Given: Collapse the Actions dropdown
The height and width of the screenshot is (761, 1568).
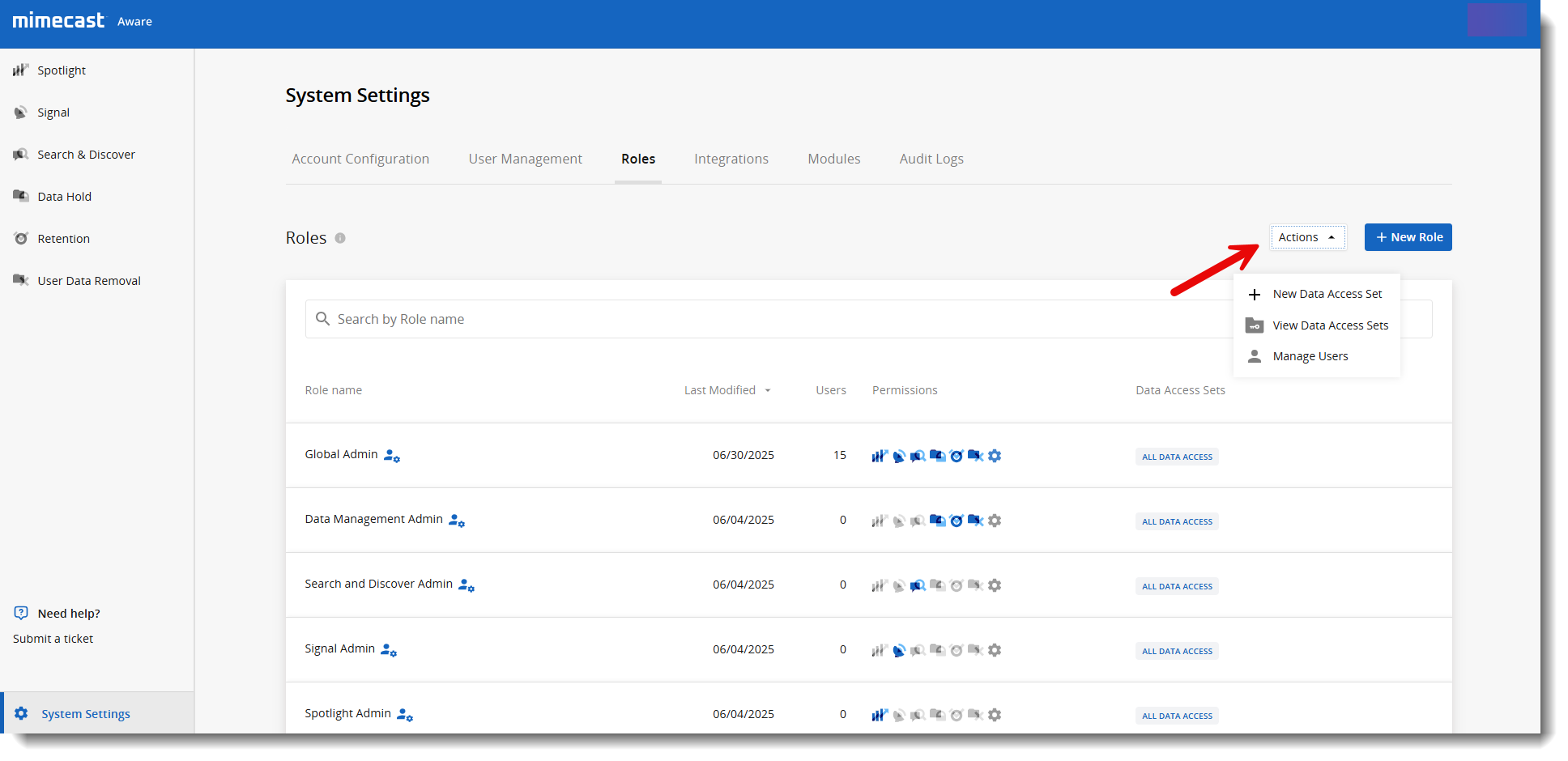Looking at the screenshot, I should click(1307, 237).
